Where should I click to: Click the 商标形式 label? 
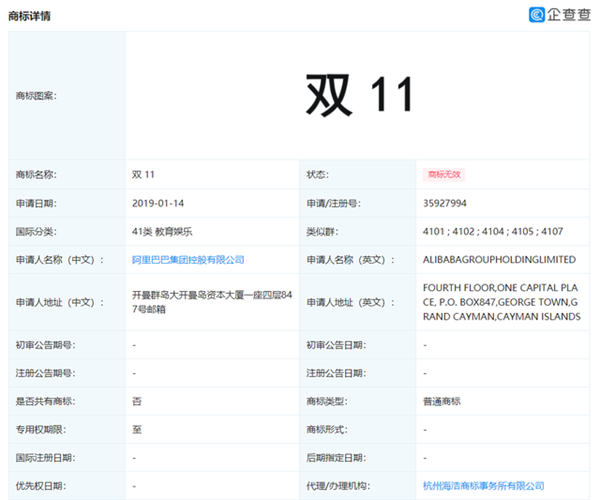(327, 430)
